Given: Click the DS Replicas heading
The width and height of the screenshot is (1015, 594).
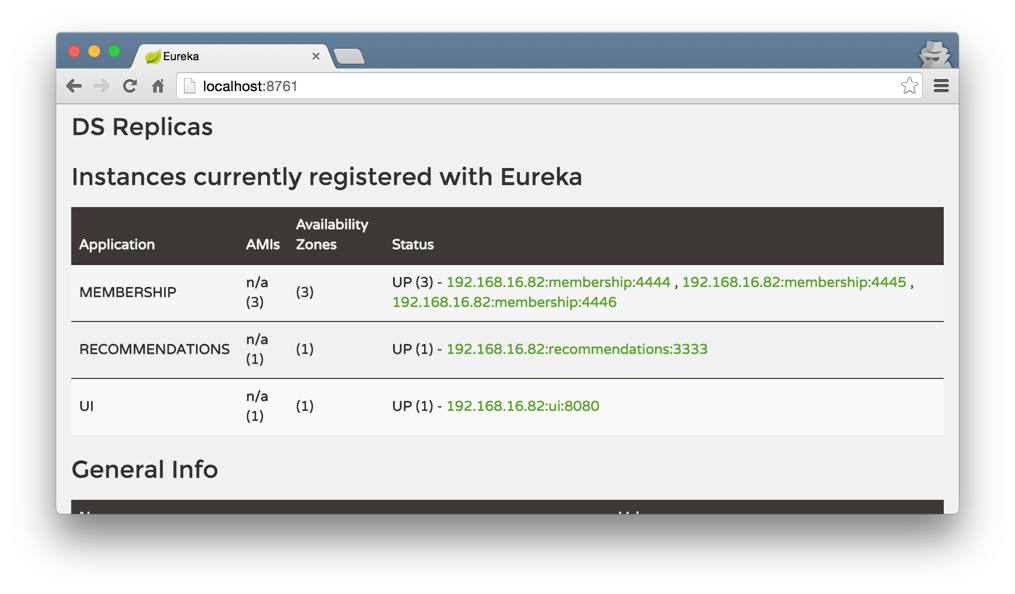Looking at the screenshot, I should [x=142, y=127].
